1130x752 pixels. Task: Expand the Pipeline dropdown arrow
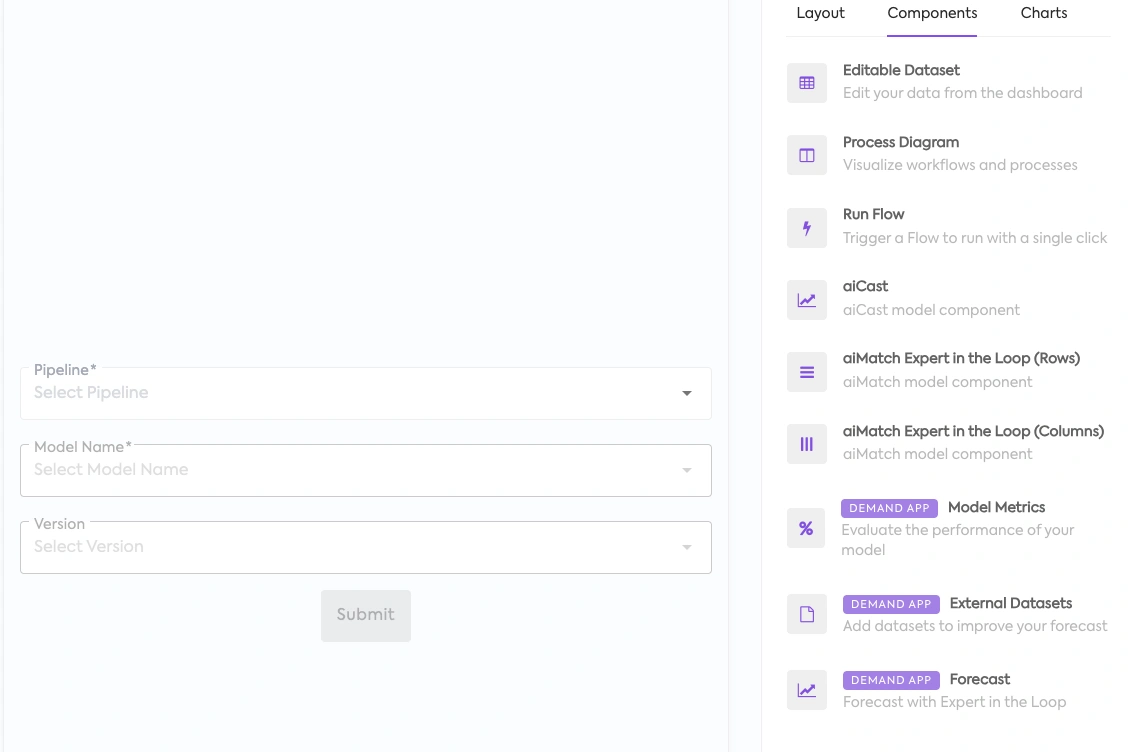pos(687,393)
